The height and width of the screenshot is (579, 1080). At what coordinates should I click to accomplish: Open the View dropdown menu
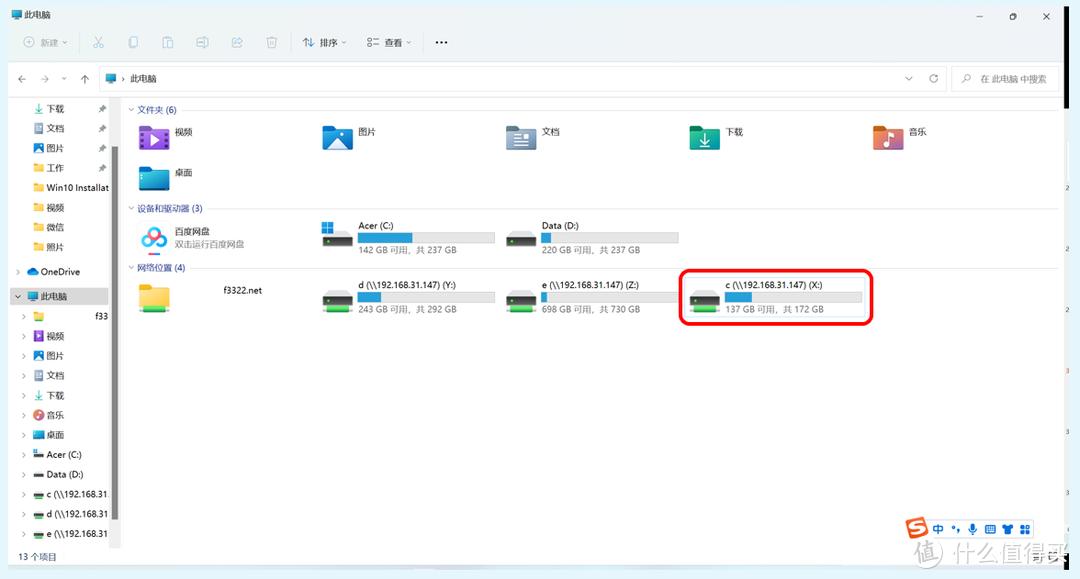point(388,43)
